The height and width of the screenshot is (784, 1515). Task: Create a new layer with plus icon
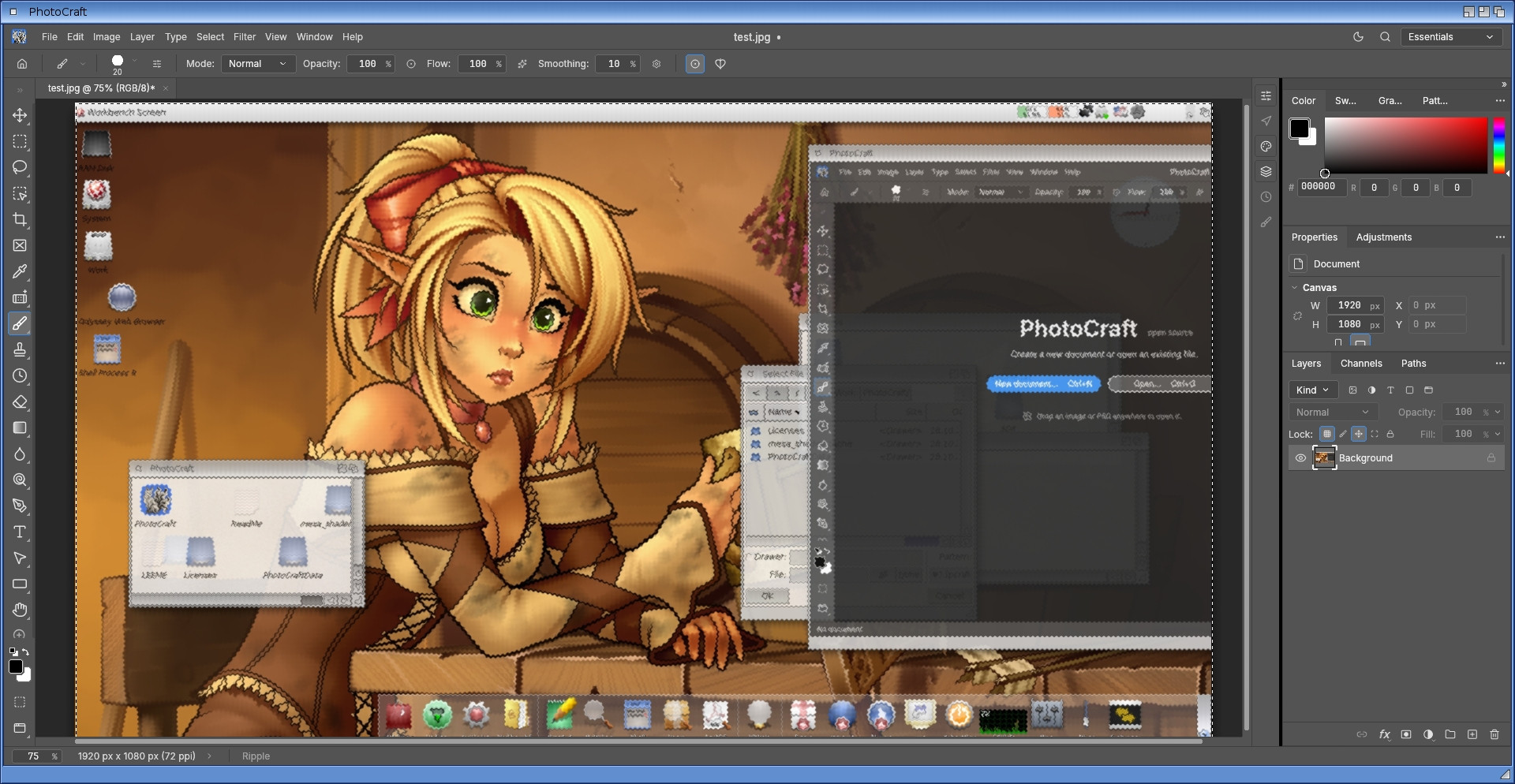pyautogui.click(x=1472, y=734)
